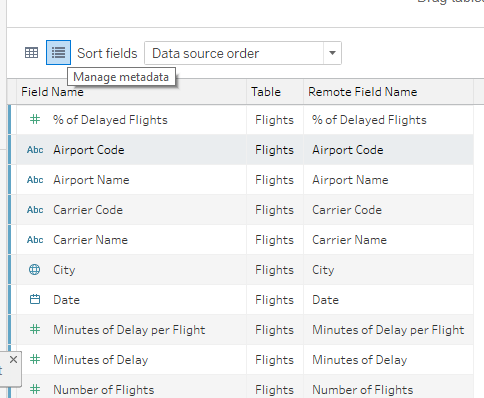
Task: Select the Airport Code field name
Action: click(89, 150)
